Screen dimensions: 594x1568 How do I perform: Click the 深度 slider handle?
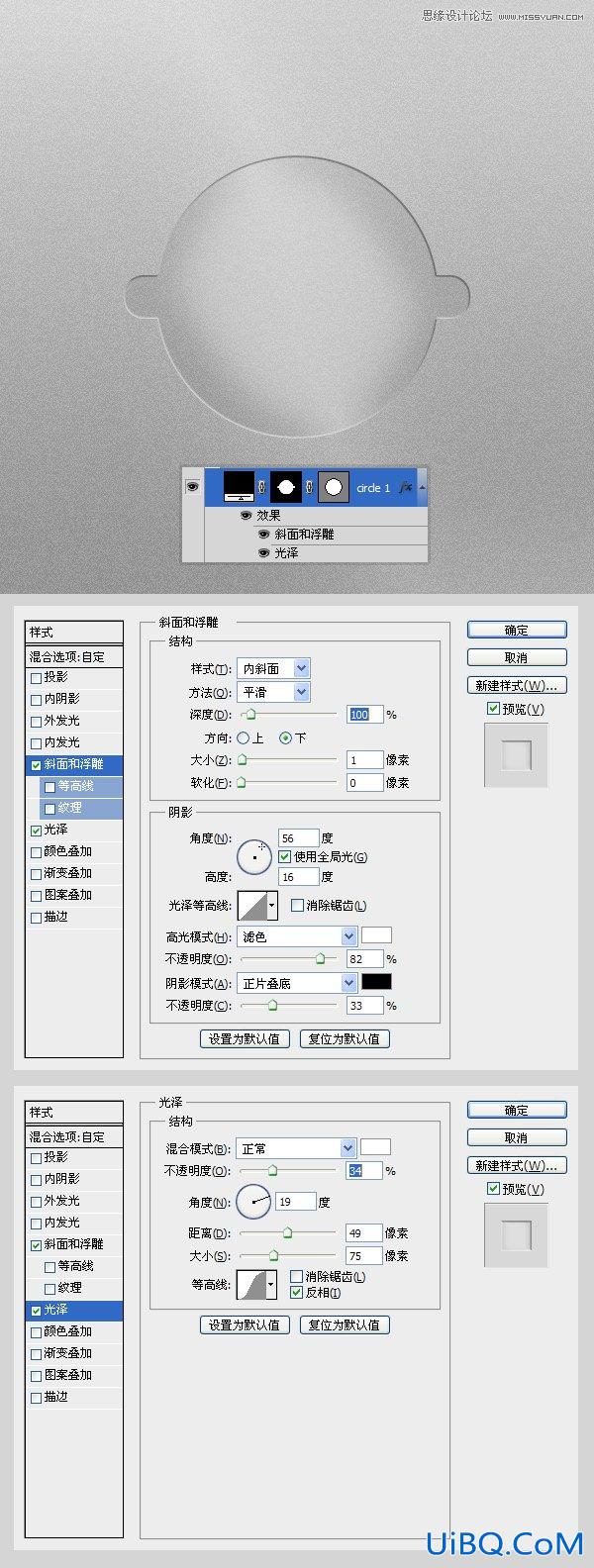[249, 714]
